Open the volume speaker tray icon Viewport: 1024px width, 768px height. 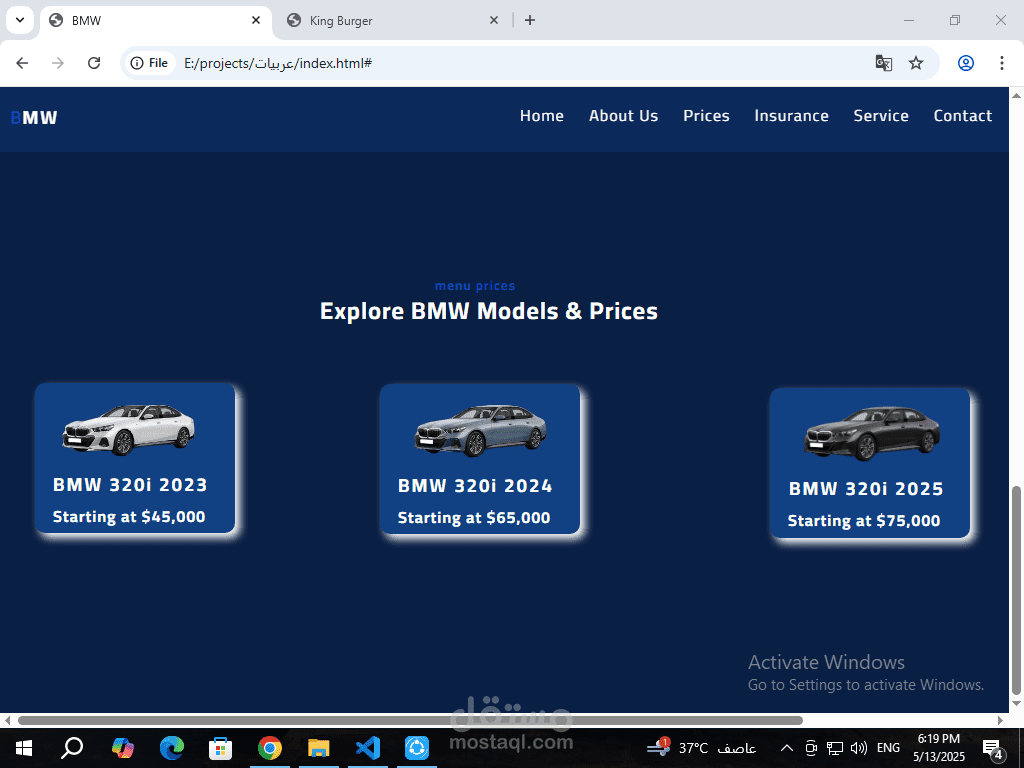859,748
